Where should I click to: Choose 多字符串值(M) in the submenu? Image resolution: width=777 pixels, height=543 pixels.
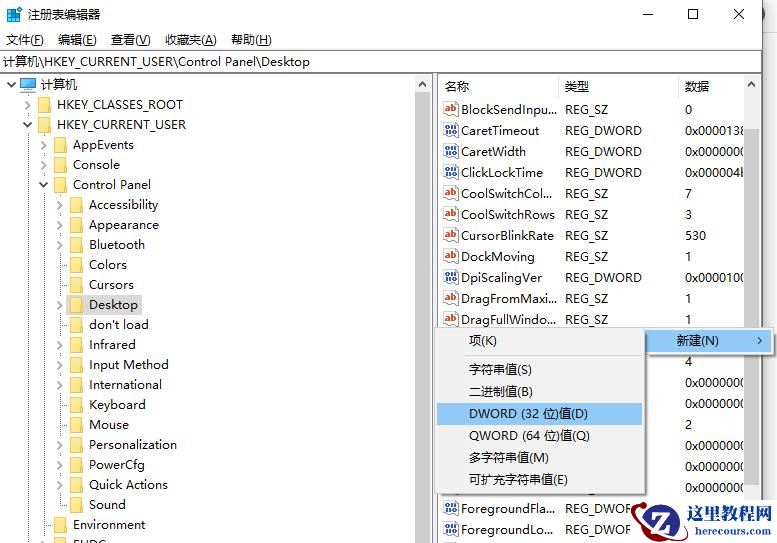tap(540, 457)
